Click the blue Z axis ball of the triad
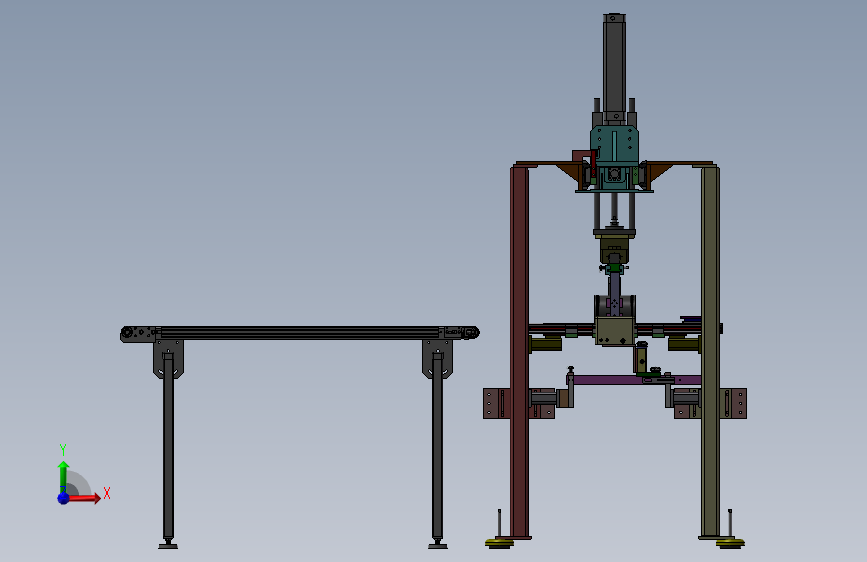Screen dimensions: 867x562 (x=63, y=498)
